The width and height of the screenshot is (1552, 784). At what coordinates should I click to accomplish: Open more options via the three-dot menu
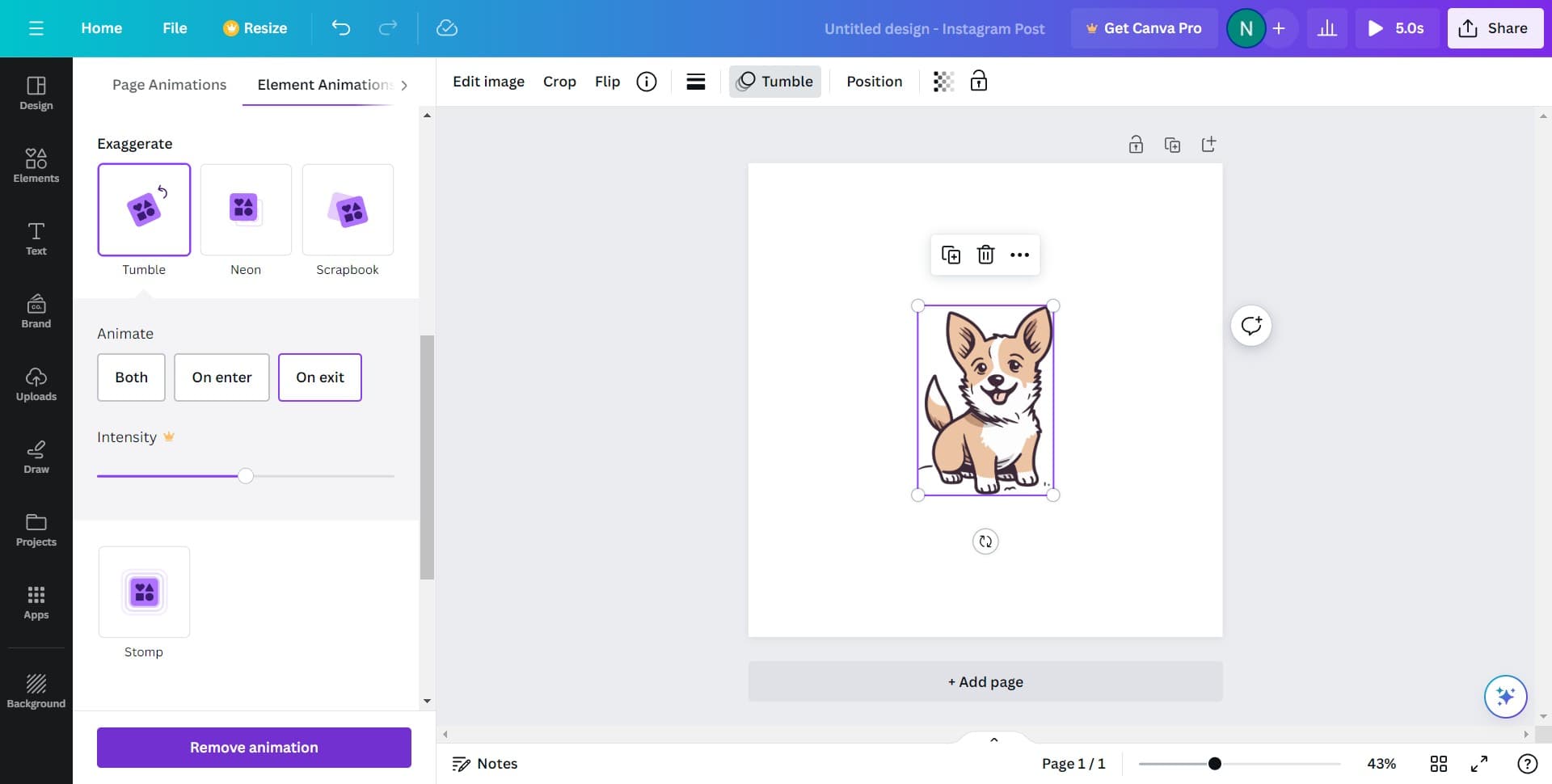pos(1018,254)
